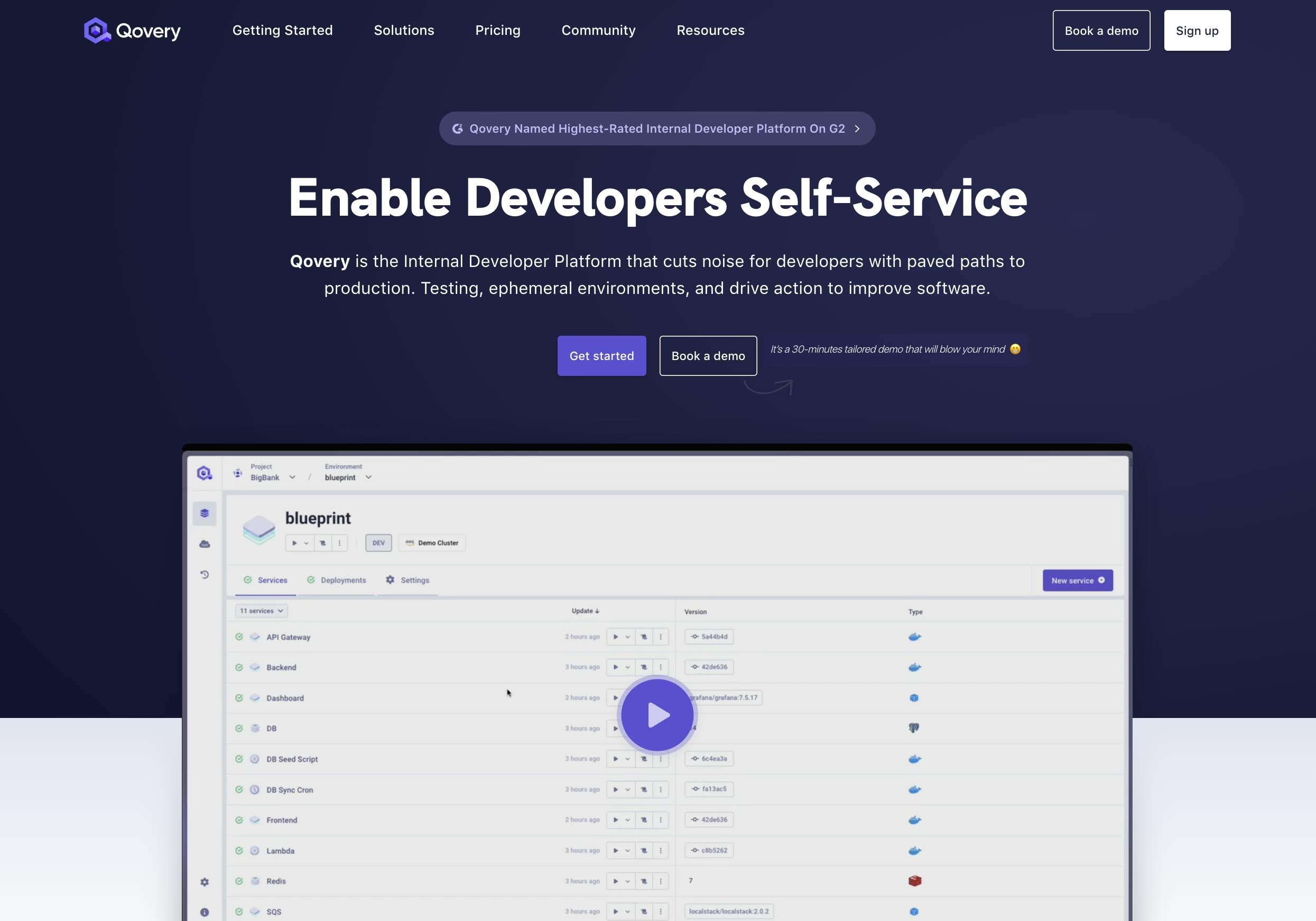Toggle the Frontend service status indicator

tap(239, 819)
